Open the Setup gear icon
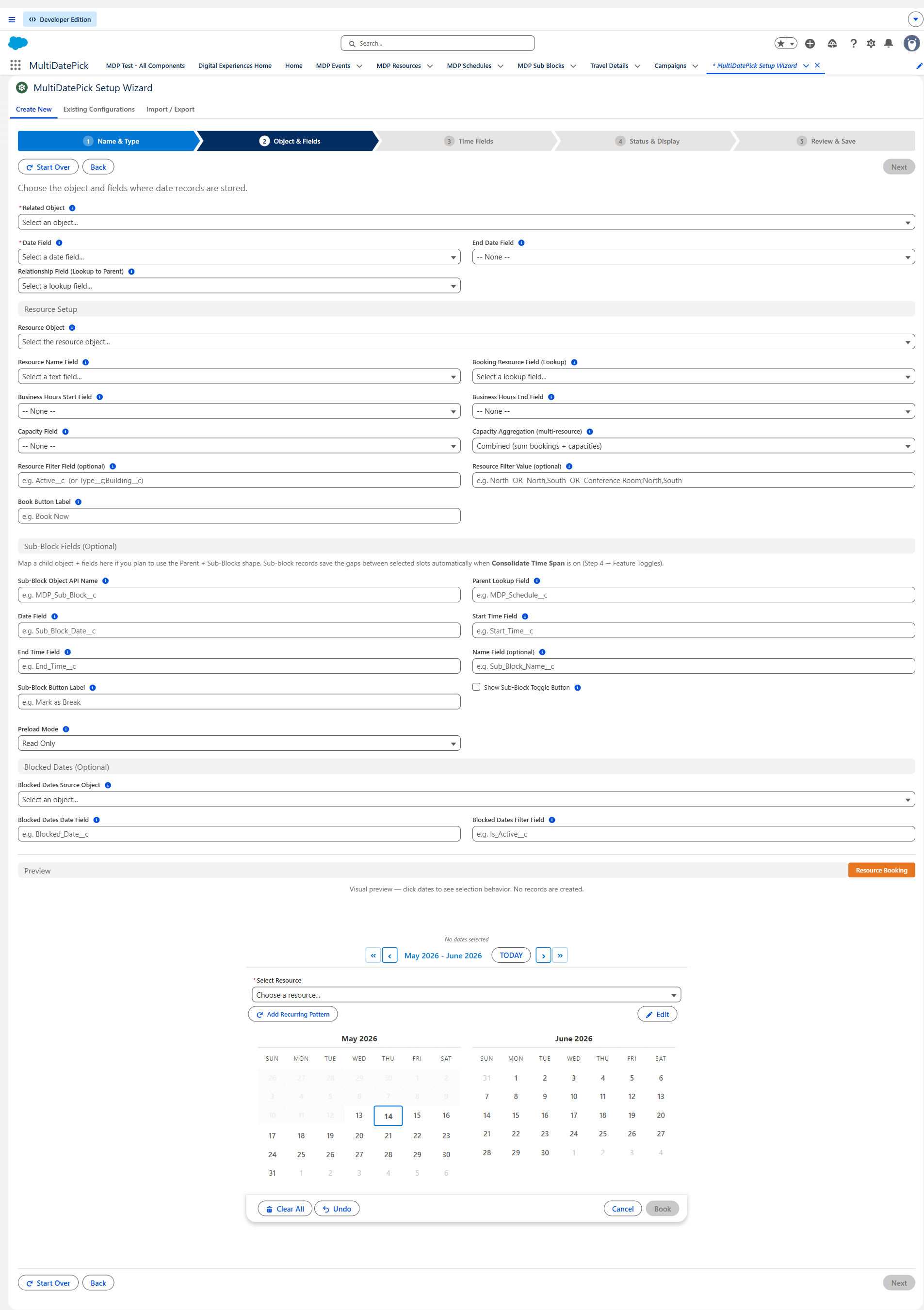This screenshot has width=924, height=1310. point(871,43)
